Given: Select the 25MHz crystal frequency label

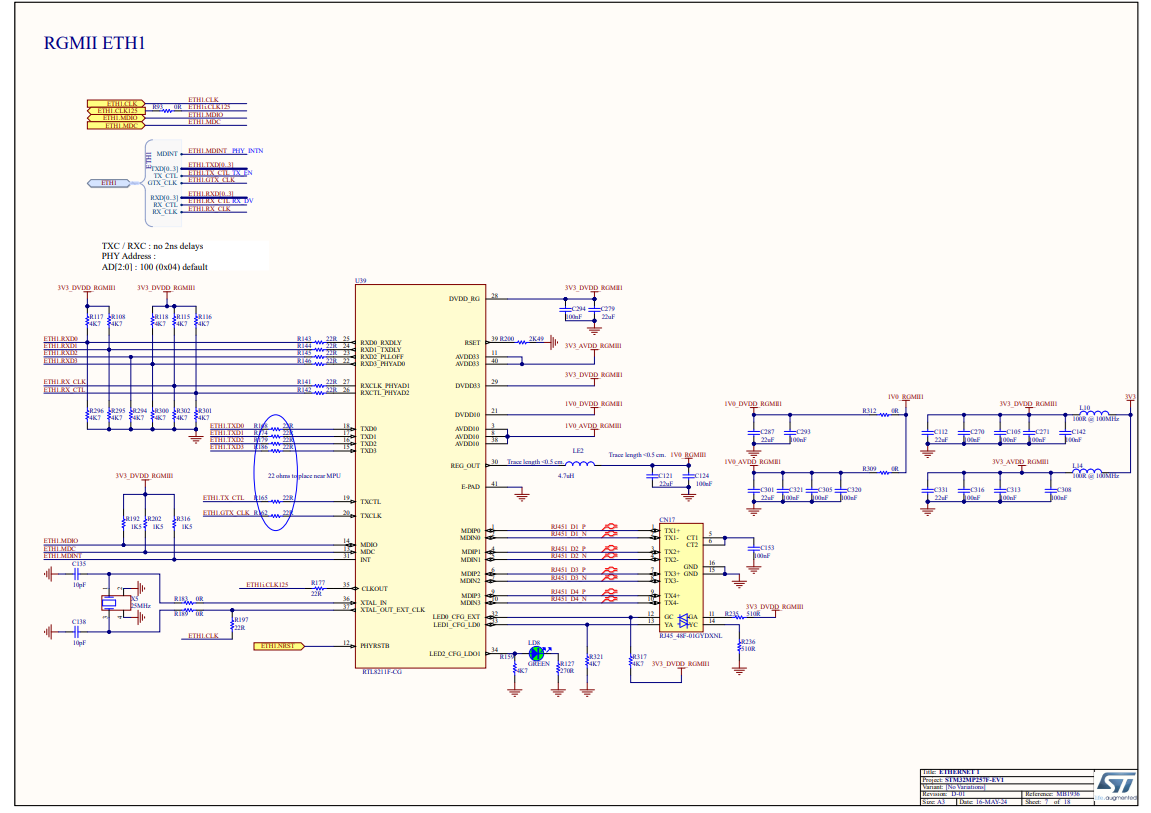Looking at the screenshot, I should [141, 606].
